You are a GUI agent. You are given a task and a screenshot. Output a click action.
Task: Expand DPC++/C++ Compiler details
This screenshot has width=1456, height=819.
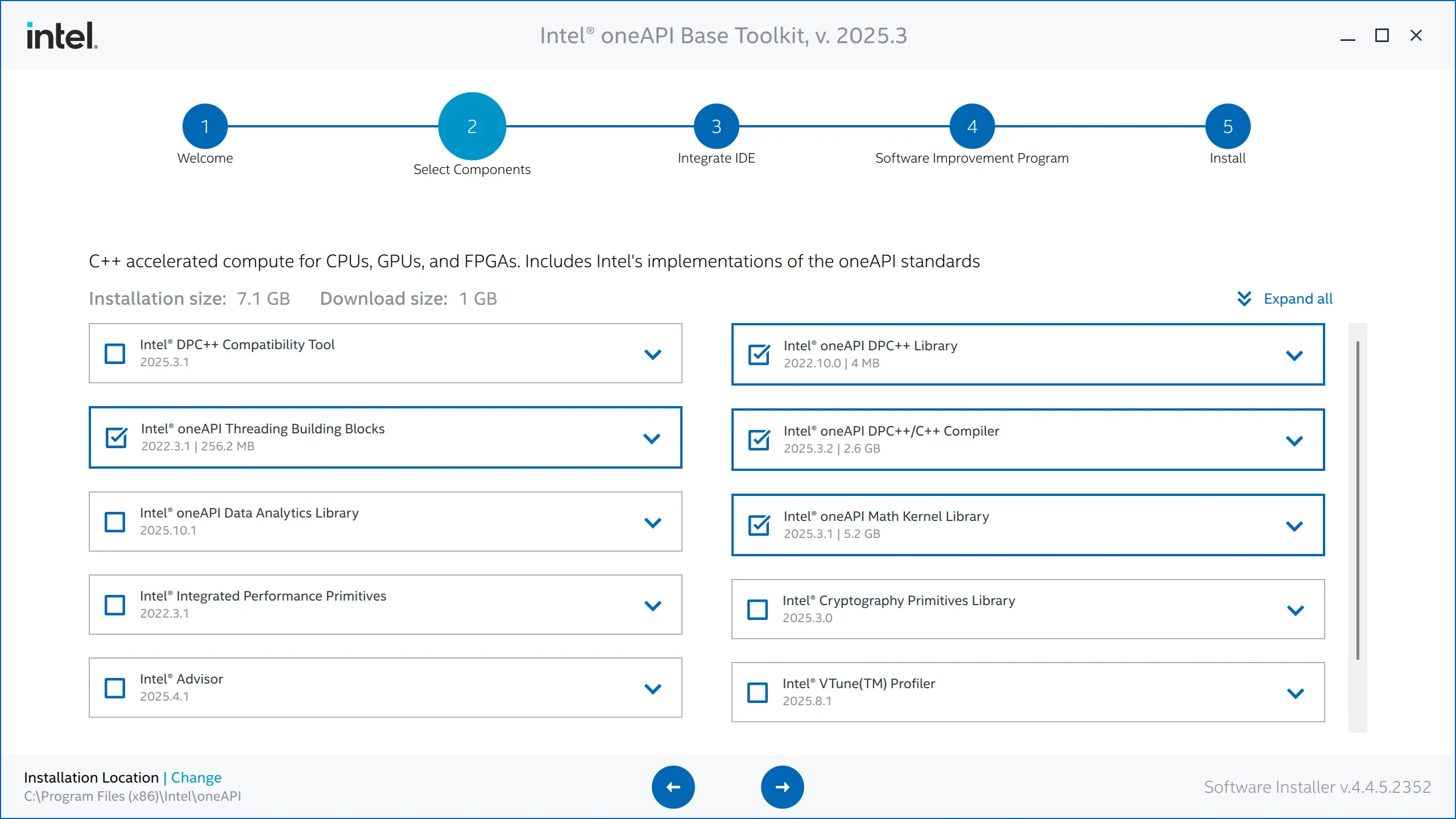coord(1294,441)
